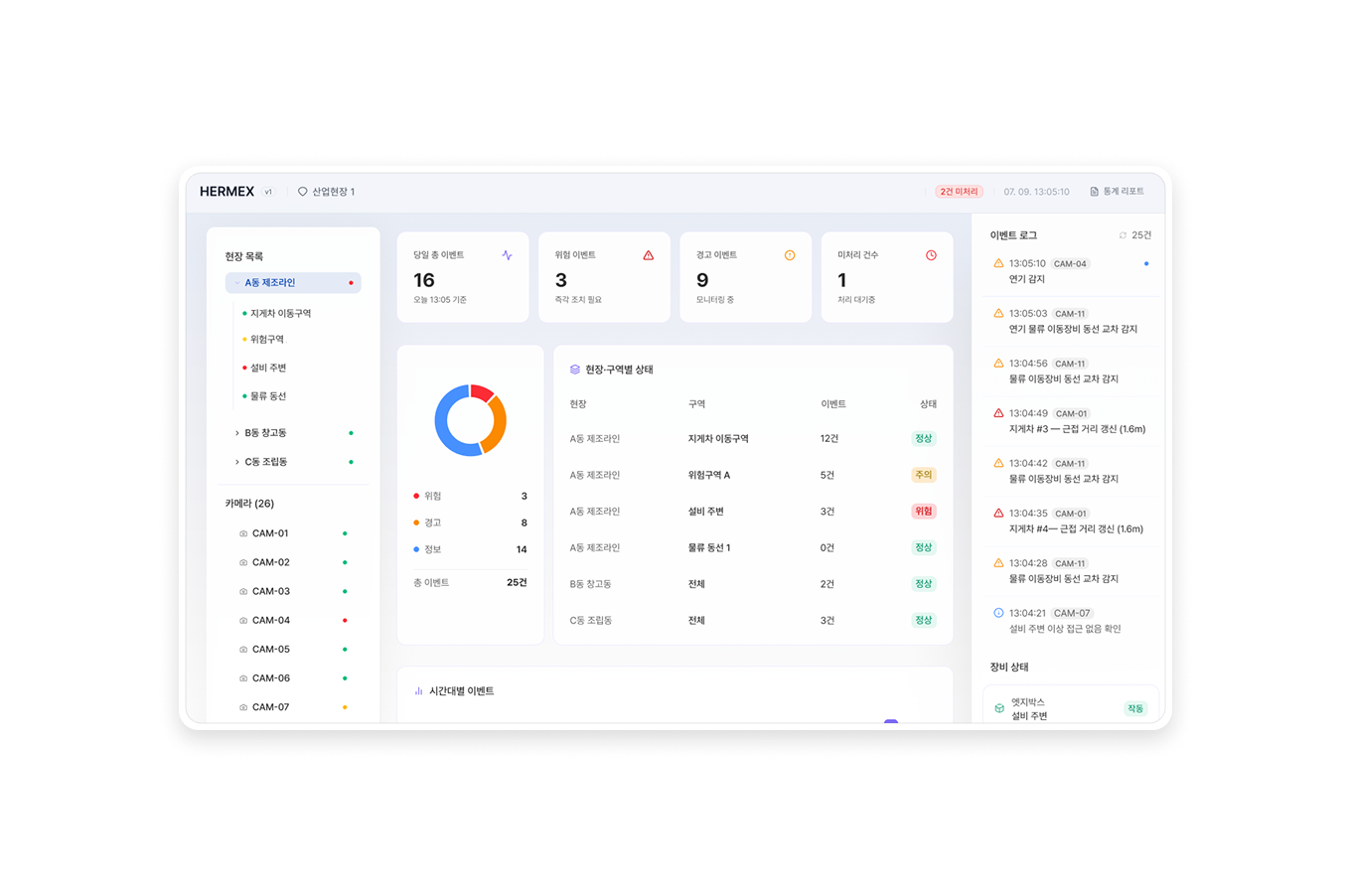
Task: Click the refresh icon next to 25건 in event log
Action: pyautogui.click(x=1123, y=235)
